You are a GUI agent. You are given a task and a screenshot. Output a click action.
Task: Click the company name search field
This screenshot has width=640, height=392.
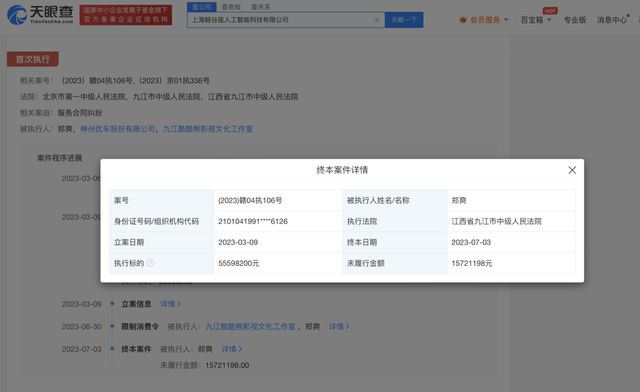(x=281, y=20)
